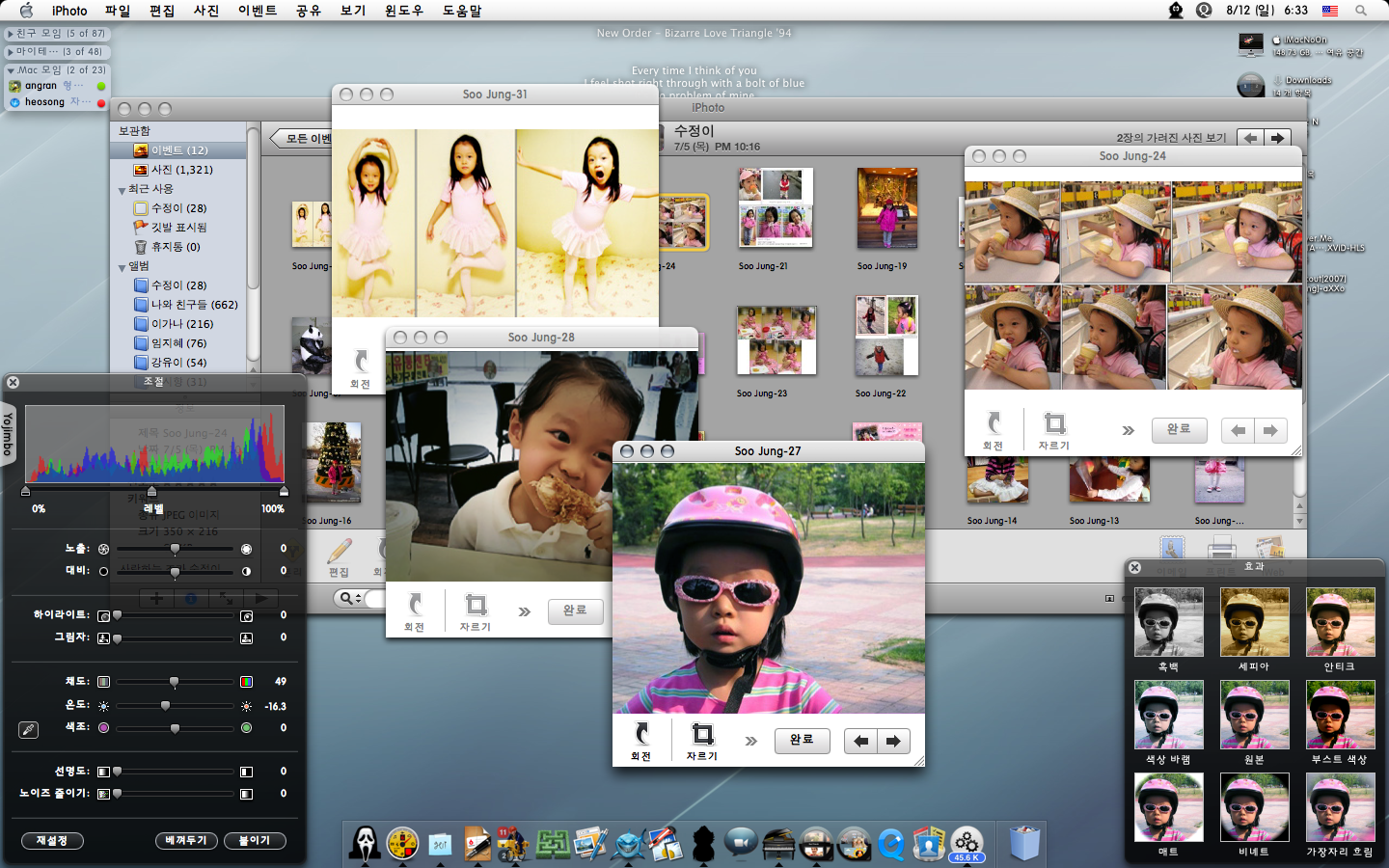Viewport: 1389px width, 868px height.
Task: Go to previous photo in Soo Jung-24 window
Action: (1239, 430)
